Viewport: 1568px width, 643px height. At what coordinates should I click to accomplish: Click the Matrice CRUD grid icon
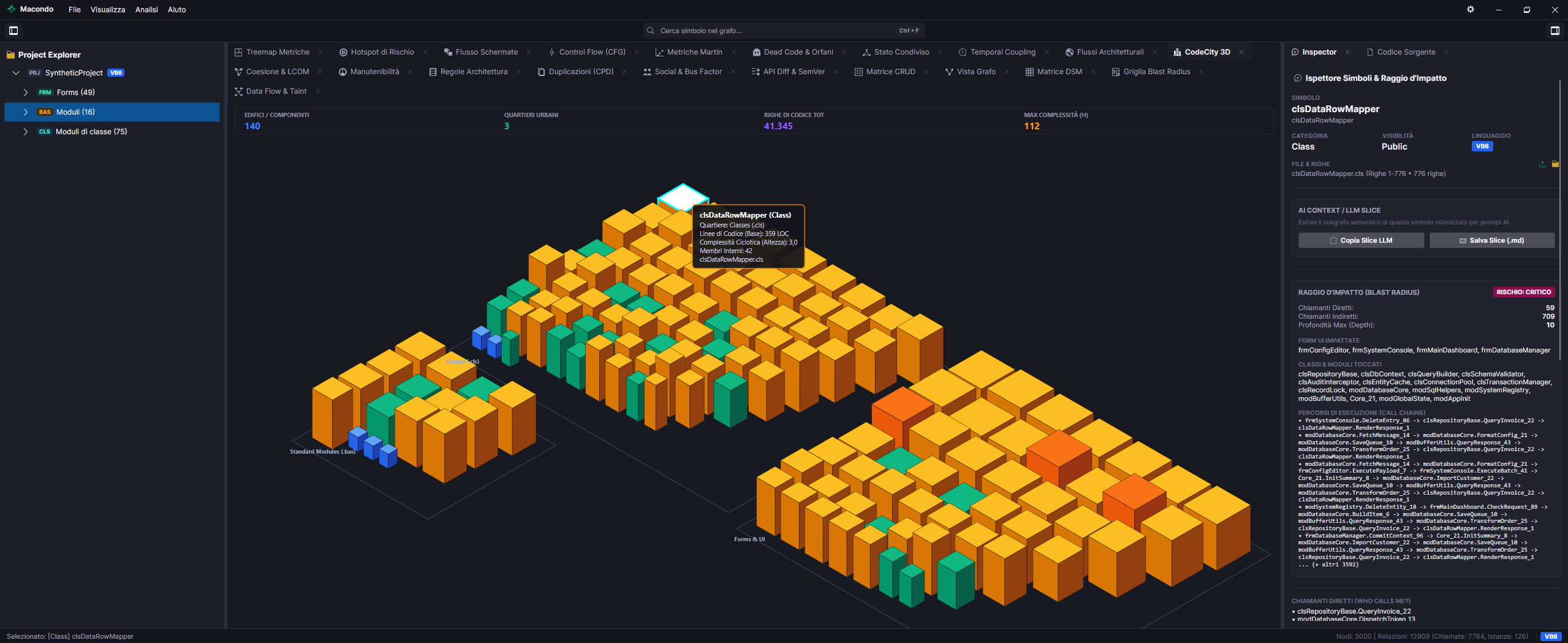(858, 72)
